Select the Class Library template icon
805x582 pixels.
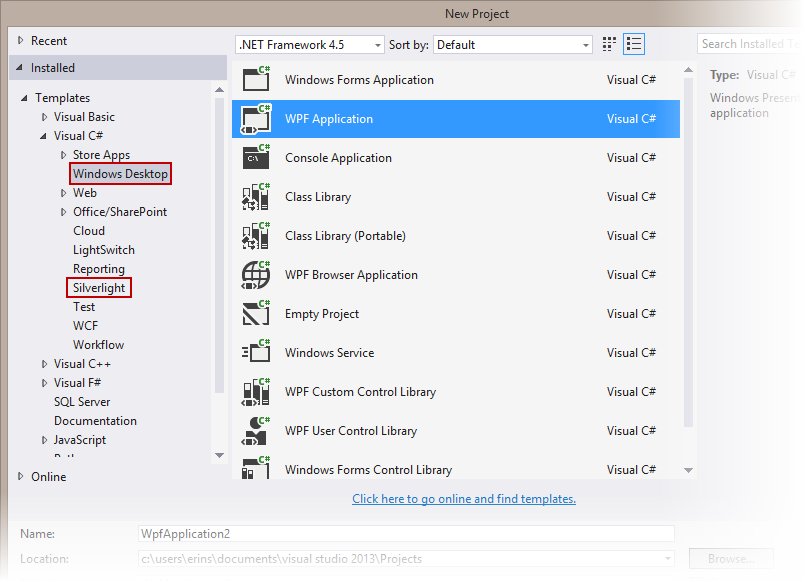click(x=256, y=197)
